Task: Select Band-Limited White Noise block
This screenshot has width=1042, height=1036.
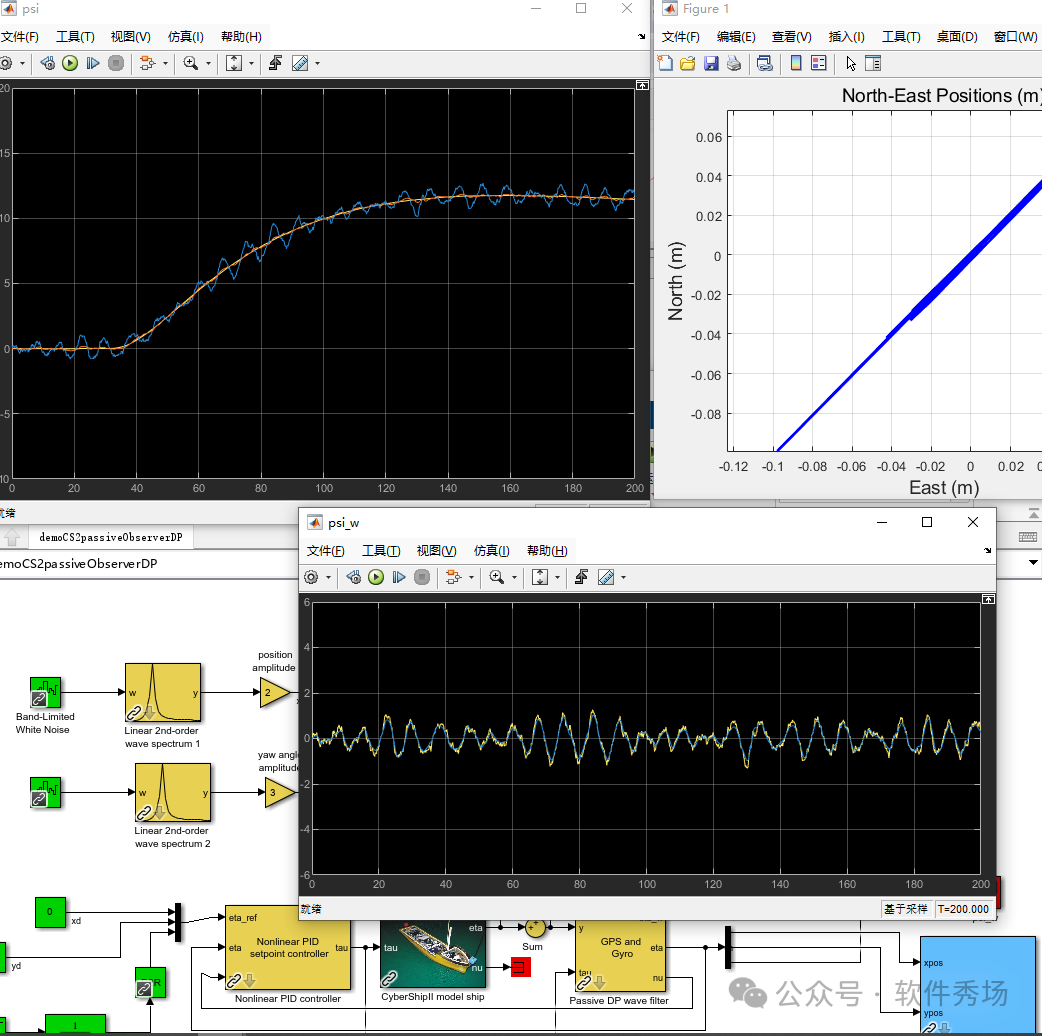Action: pos(45,692)
